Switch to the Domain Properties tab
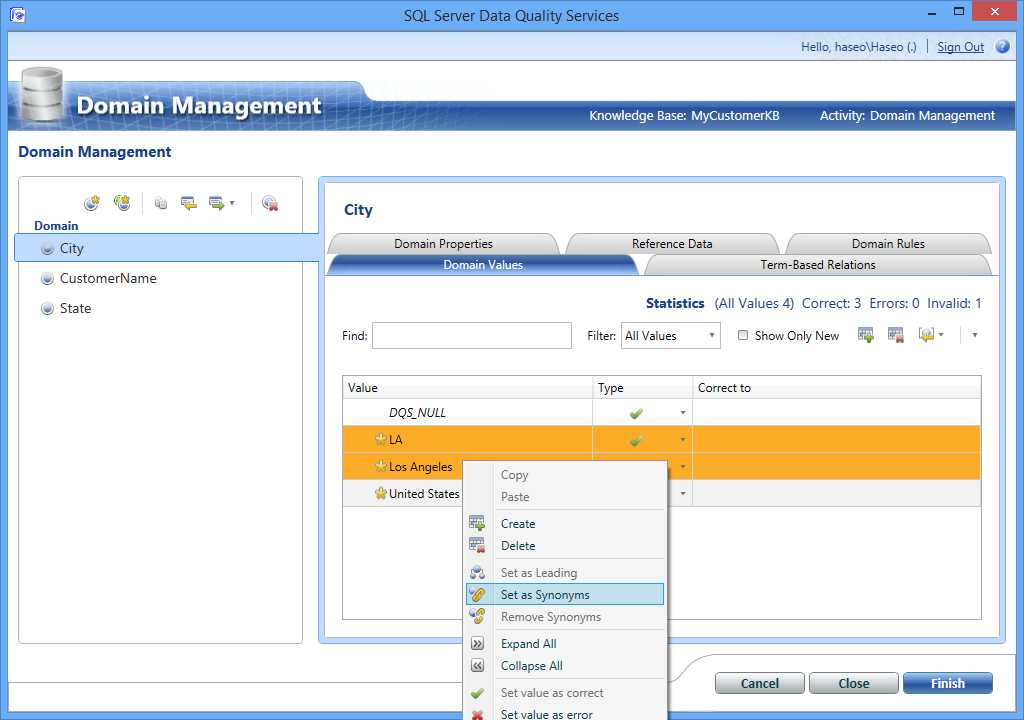 click(x=443, y=244)
